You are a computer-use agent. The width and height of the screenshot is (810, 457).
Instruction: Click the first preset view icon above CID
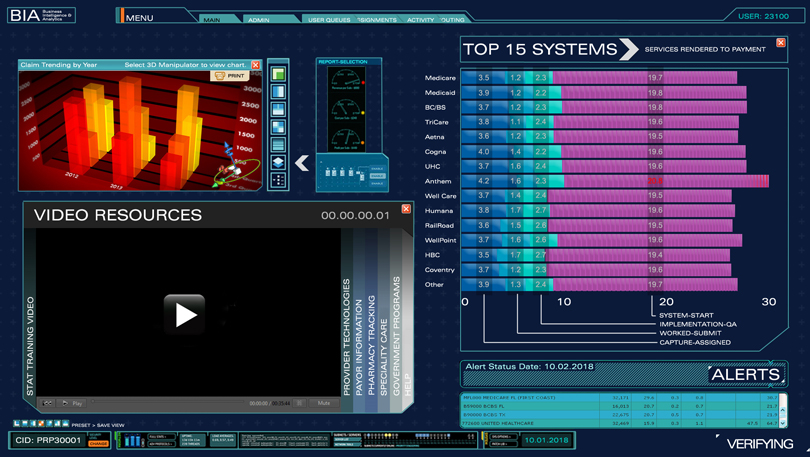tap(17, 423)
